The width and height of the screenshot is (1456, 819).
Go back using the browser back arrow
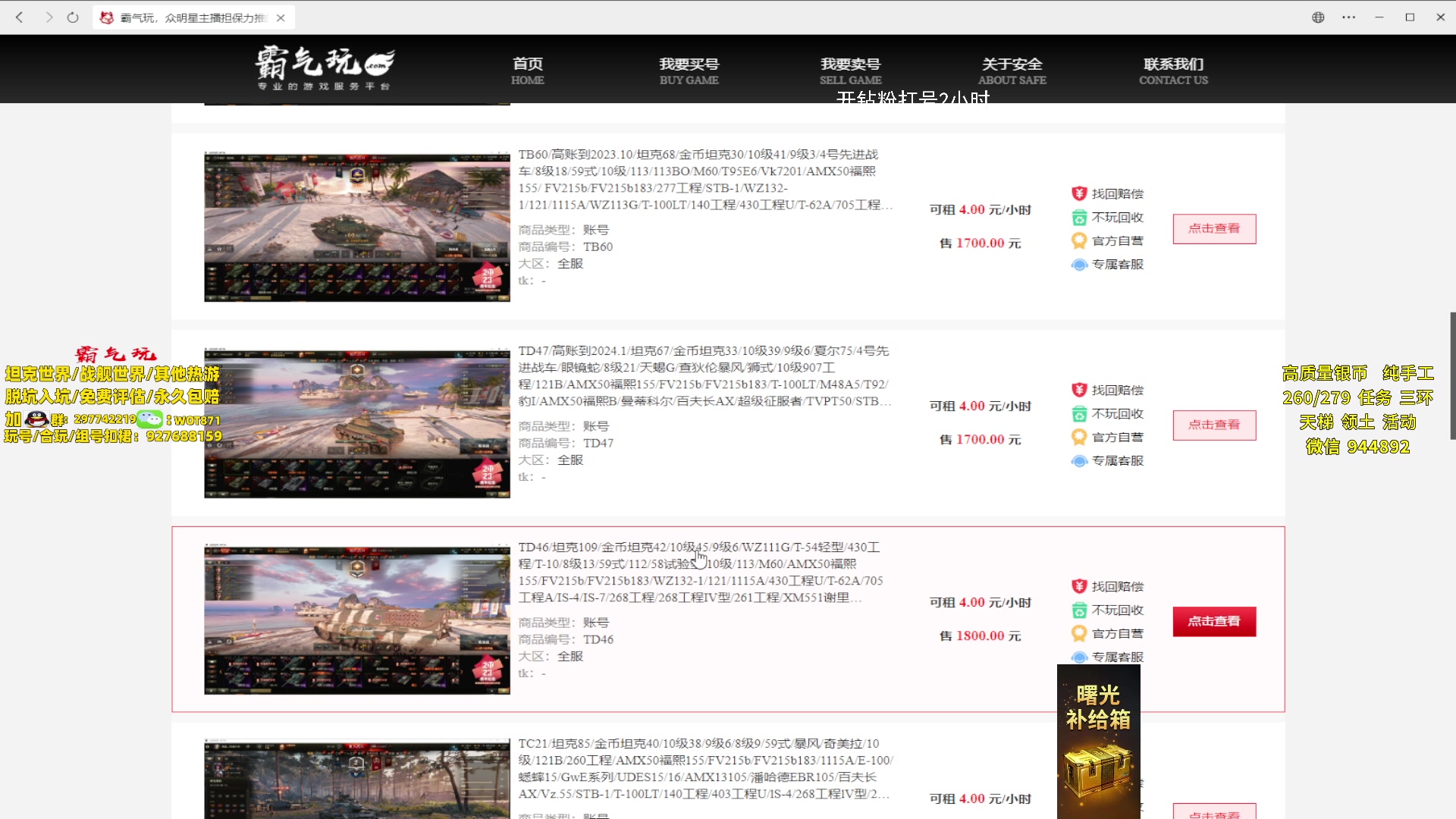(20, 17)
